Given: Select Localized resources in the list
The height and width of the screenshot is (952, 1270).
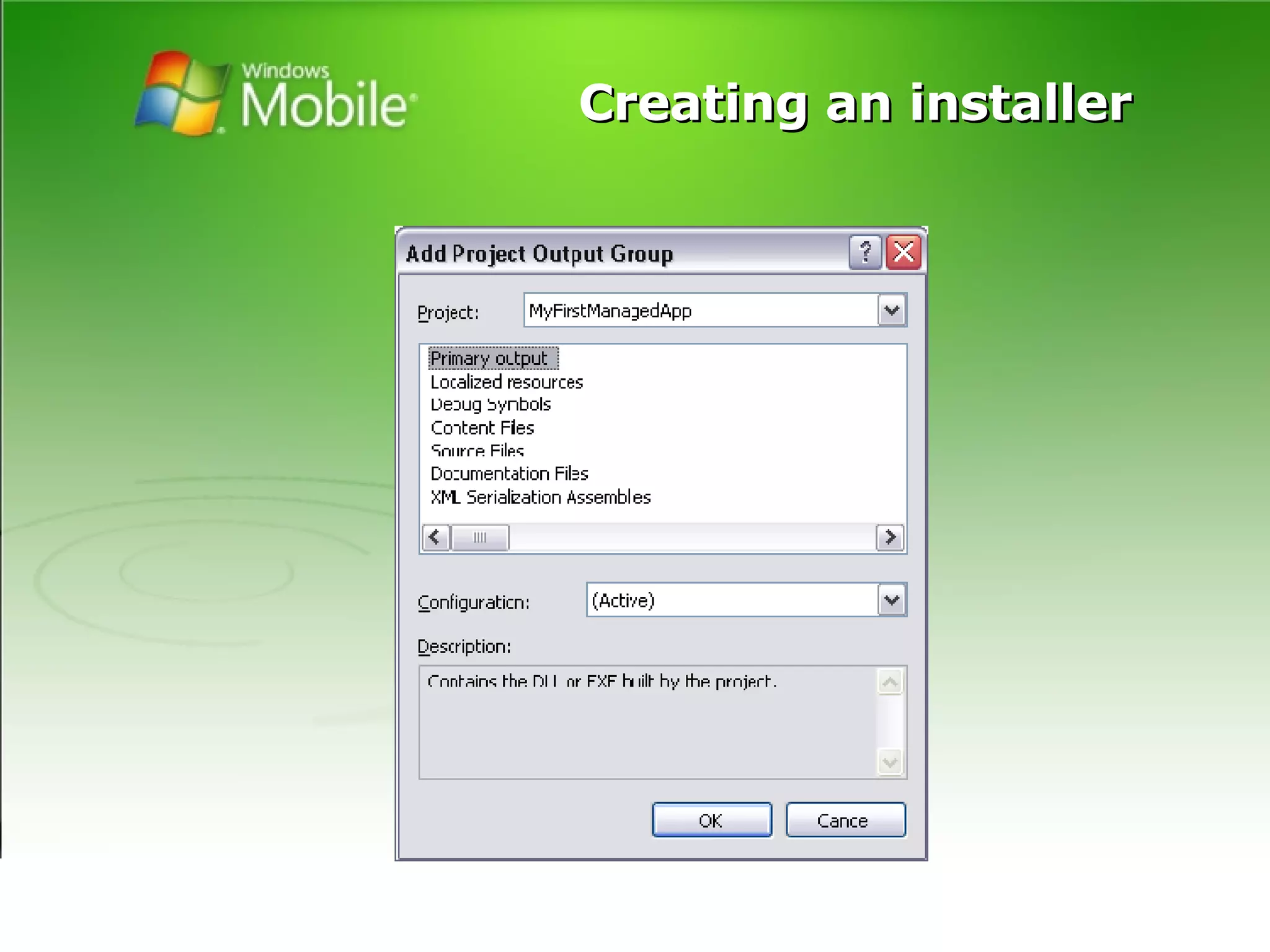Looking at the screenshot, I should click(507, 382).
